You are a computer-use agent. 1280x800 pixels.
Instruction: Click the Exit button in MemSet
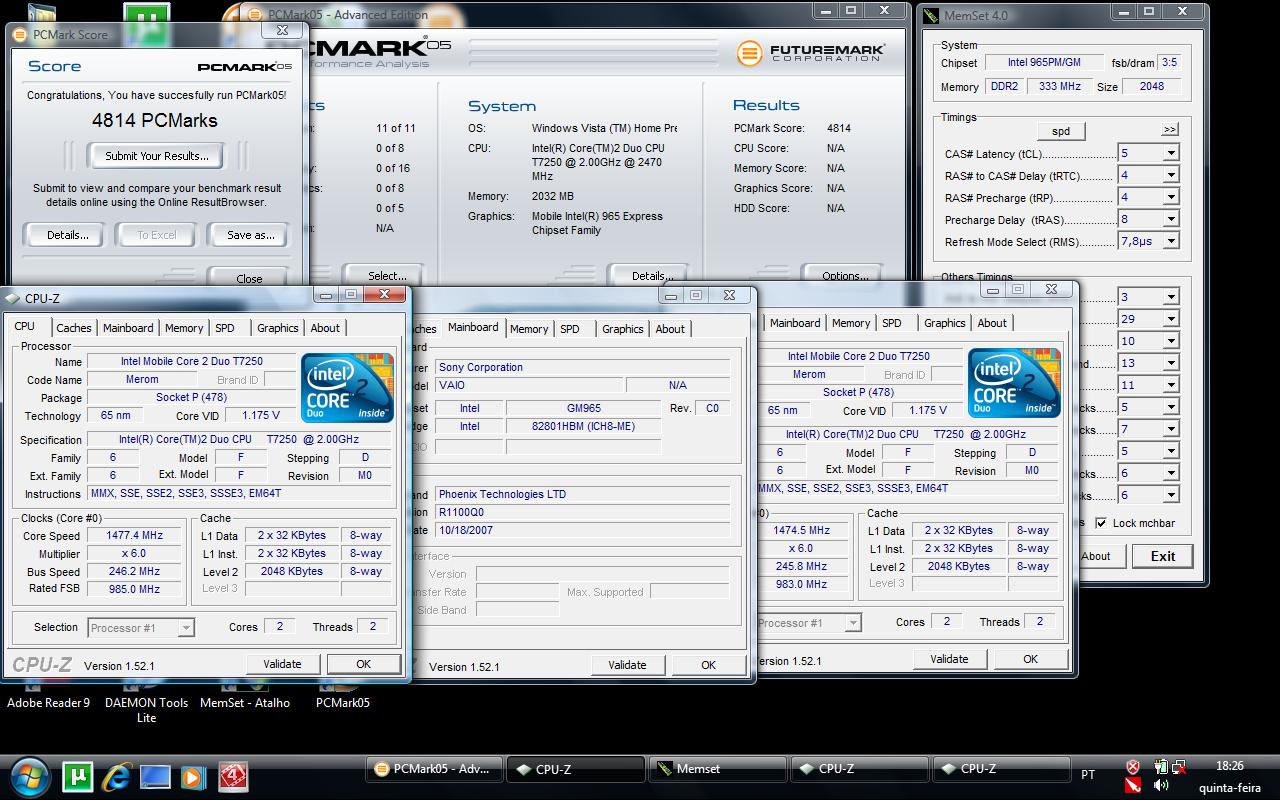[1163, 556]
